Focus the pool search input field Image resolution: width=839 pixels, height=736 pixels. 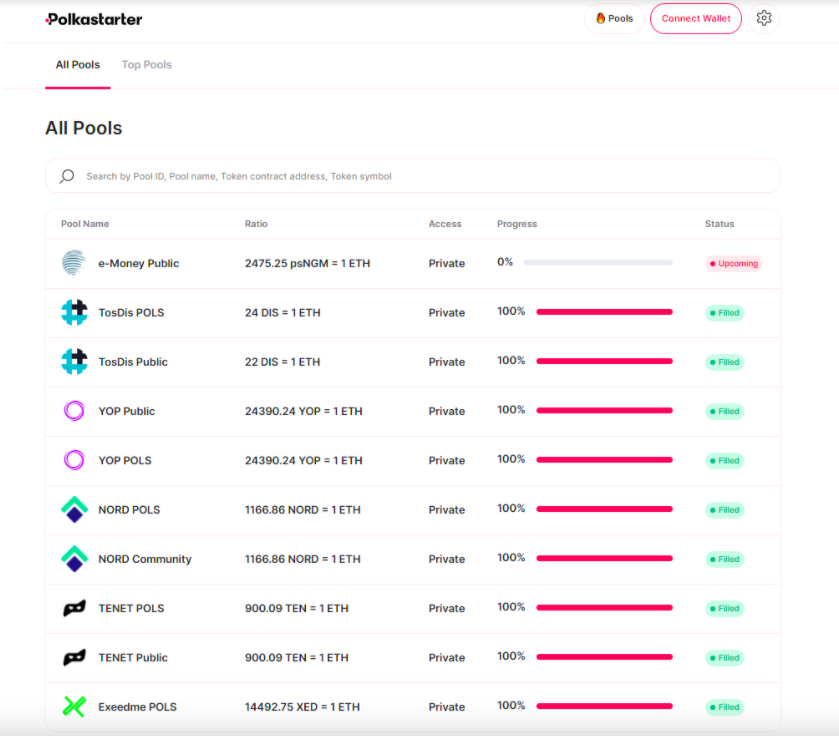coord(412,176)
